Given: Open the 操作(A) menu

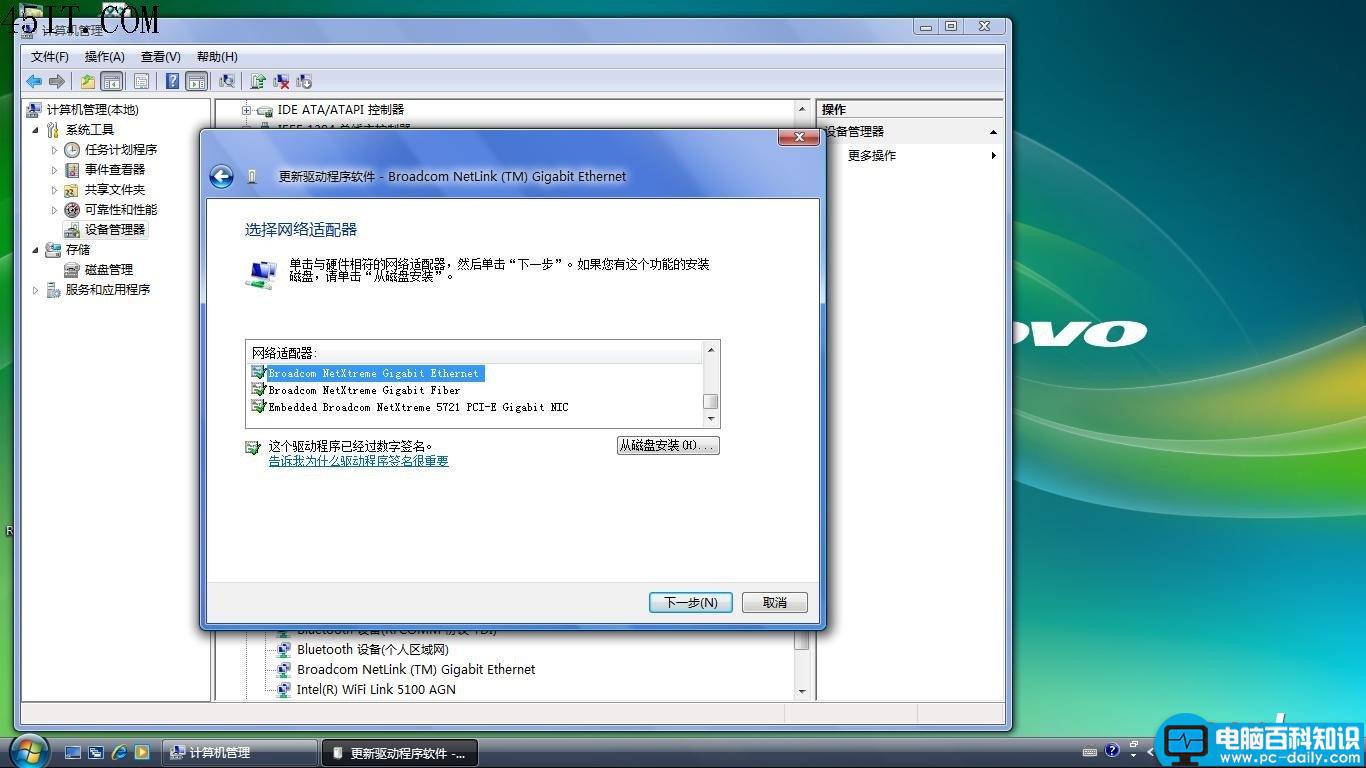Looking at the screenshot, I should coord(105,57).
